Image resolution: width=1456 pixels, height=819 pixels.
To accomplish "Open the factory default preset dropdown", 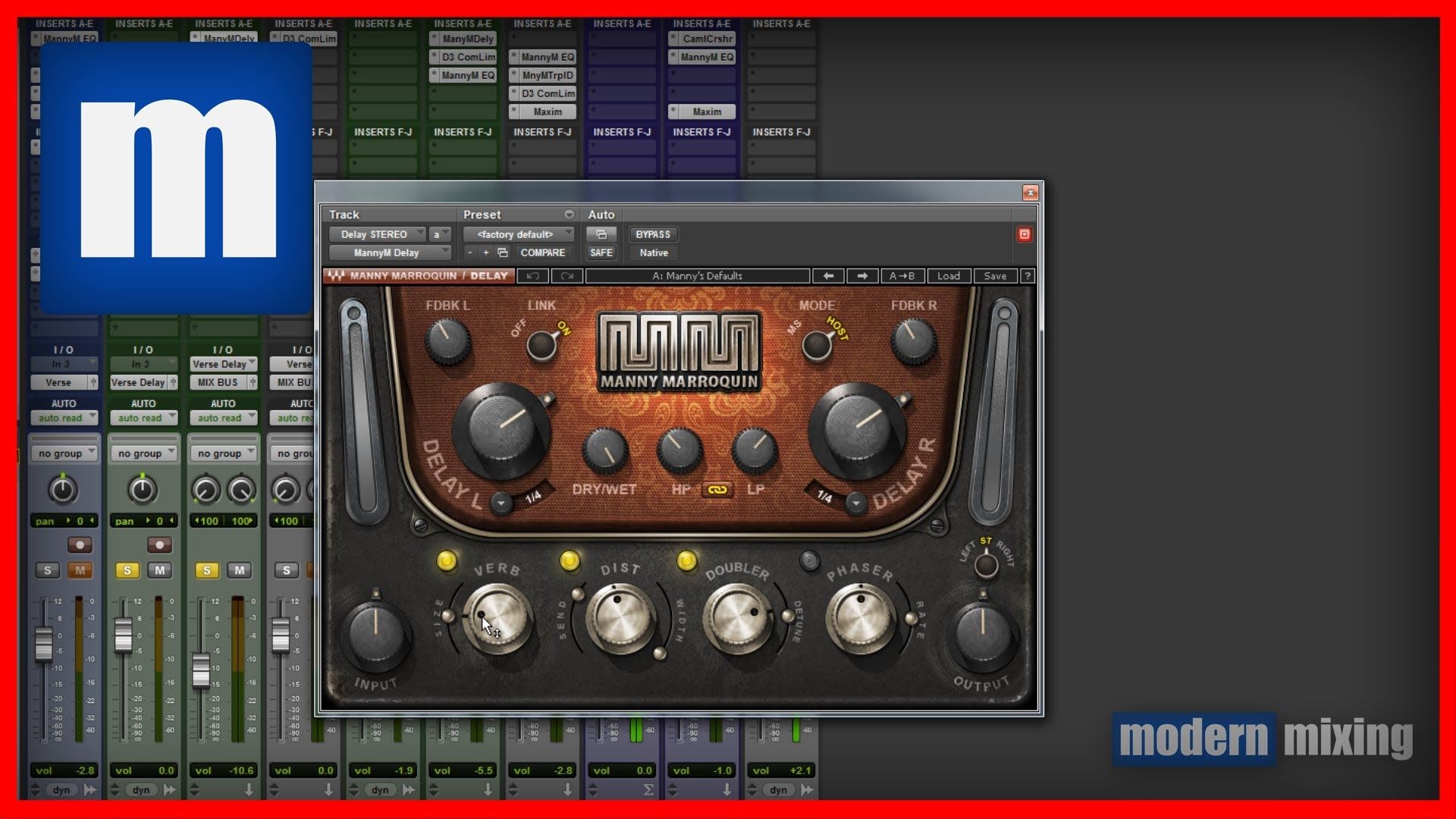I will point(518,234).
